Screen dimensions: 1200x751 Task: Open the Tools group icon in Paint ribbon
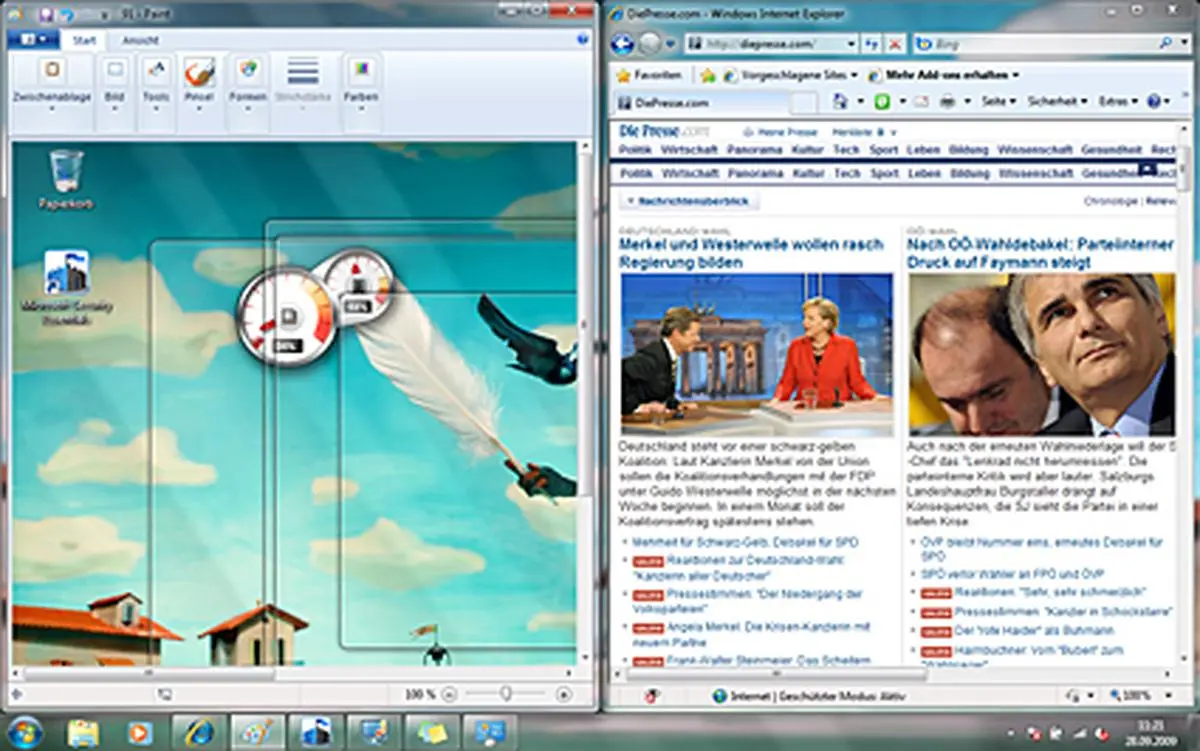point(156,68)
